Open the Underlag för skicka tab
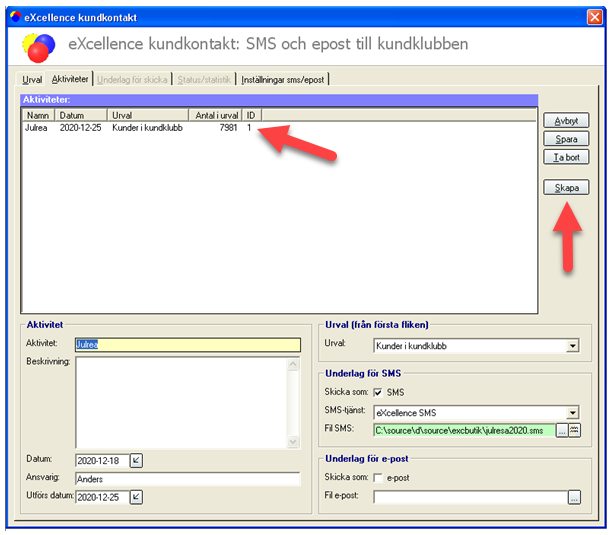Viewport: 614px width, 535px height. click(x=132, y=80)
